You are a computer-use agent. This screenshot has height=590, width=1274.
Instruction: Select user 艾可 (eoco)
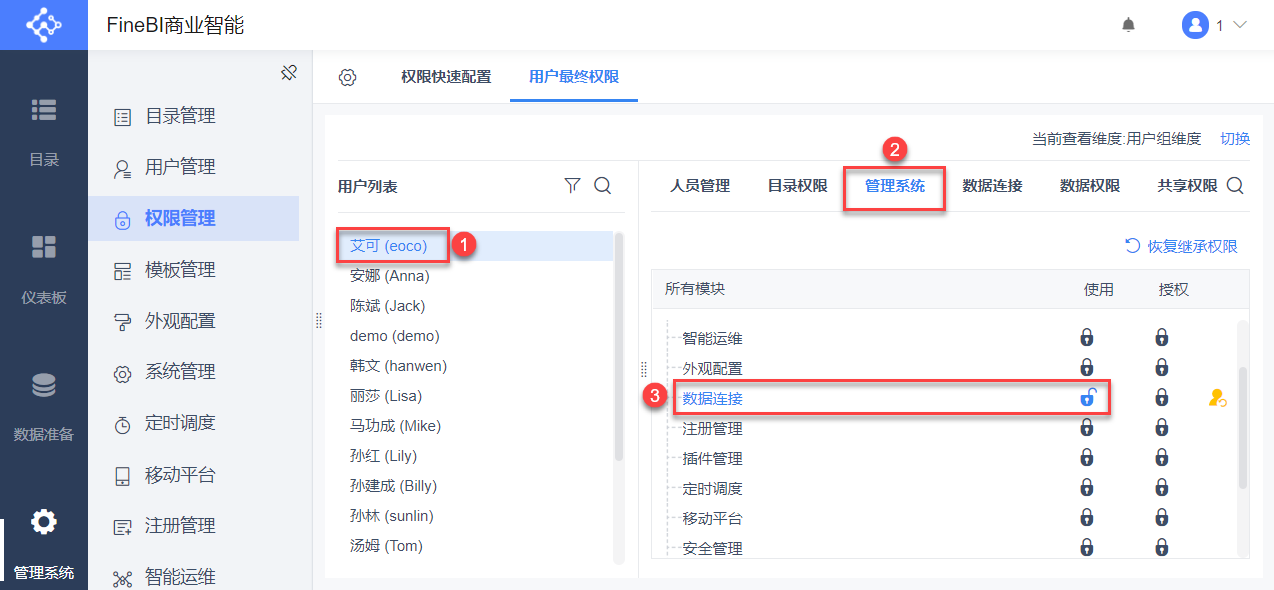(x=475, y=246)
